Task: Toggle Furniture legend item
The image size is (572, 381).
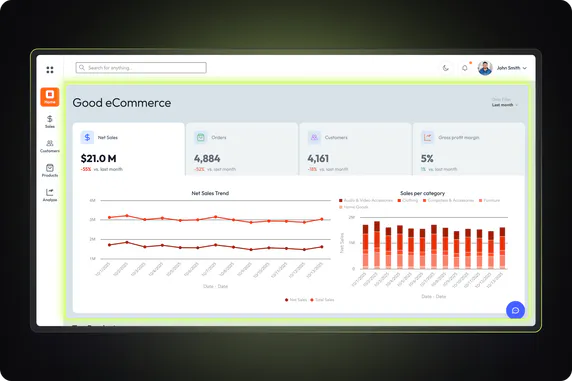Action: tap(490, 200)
